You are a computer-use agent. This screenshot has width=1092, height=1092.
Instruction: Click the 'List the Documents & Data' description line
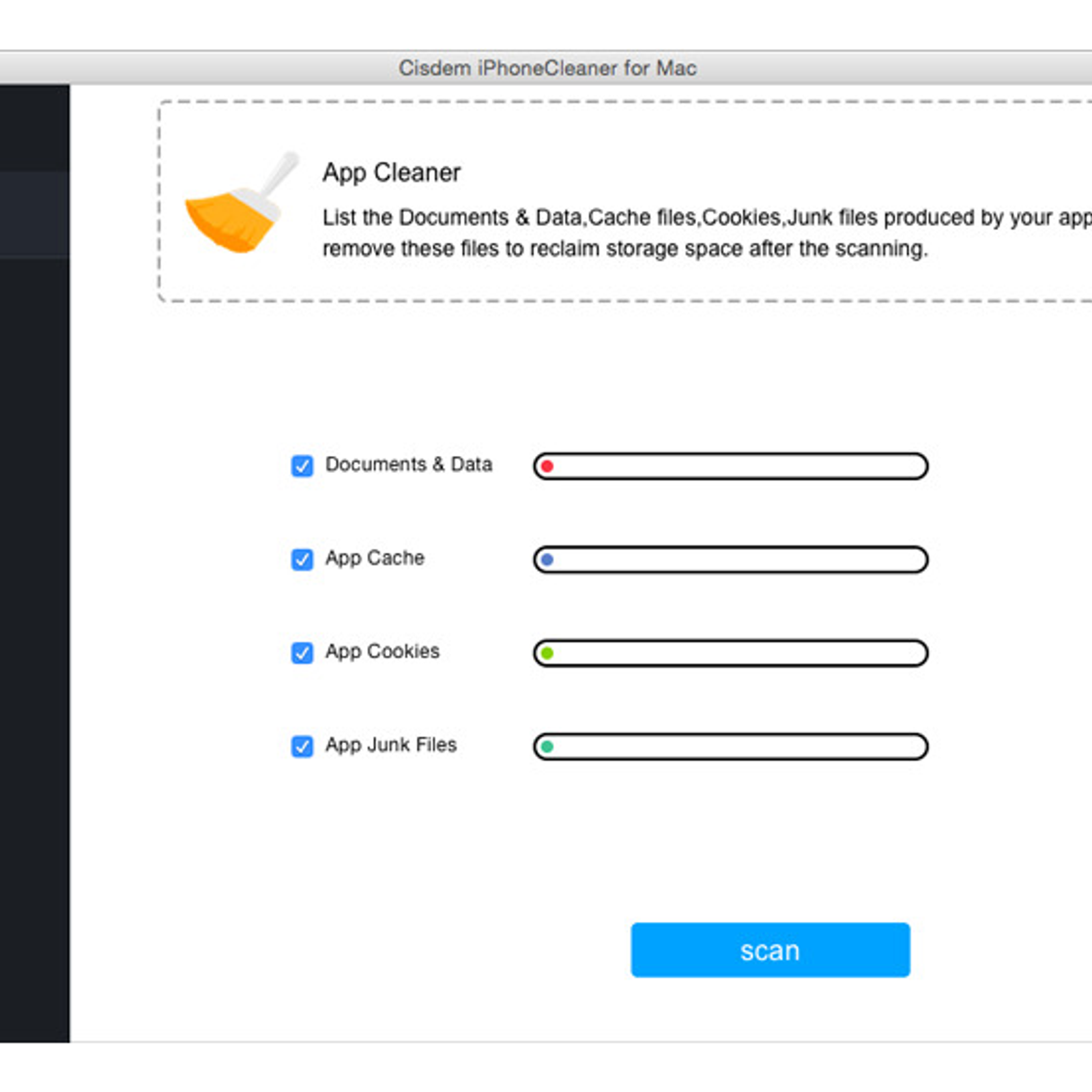pos(706,218)
